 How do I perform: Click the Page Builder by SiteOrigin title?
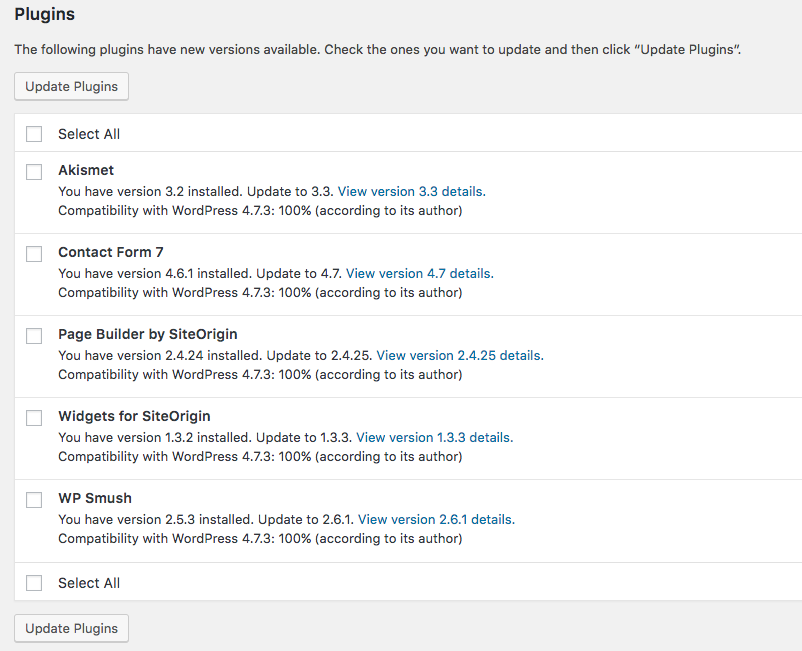148,334
